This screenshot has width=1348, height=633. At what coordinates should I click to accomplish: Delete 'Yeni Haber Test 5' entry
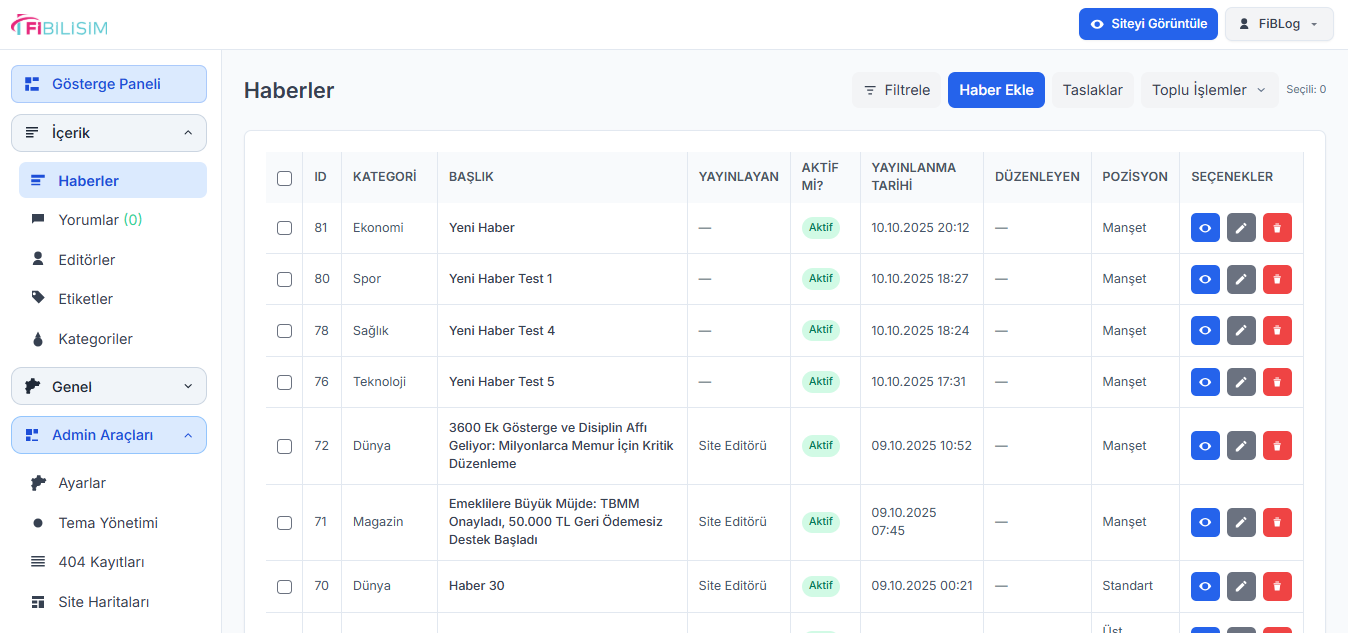click(1277, 382)
